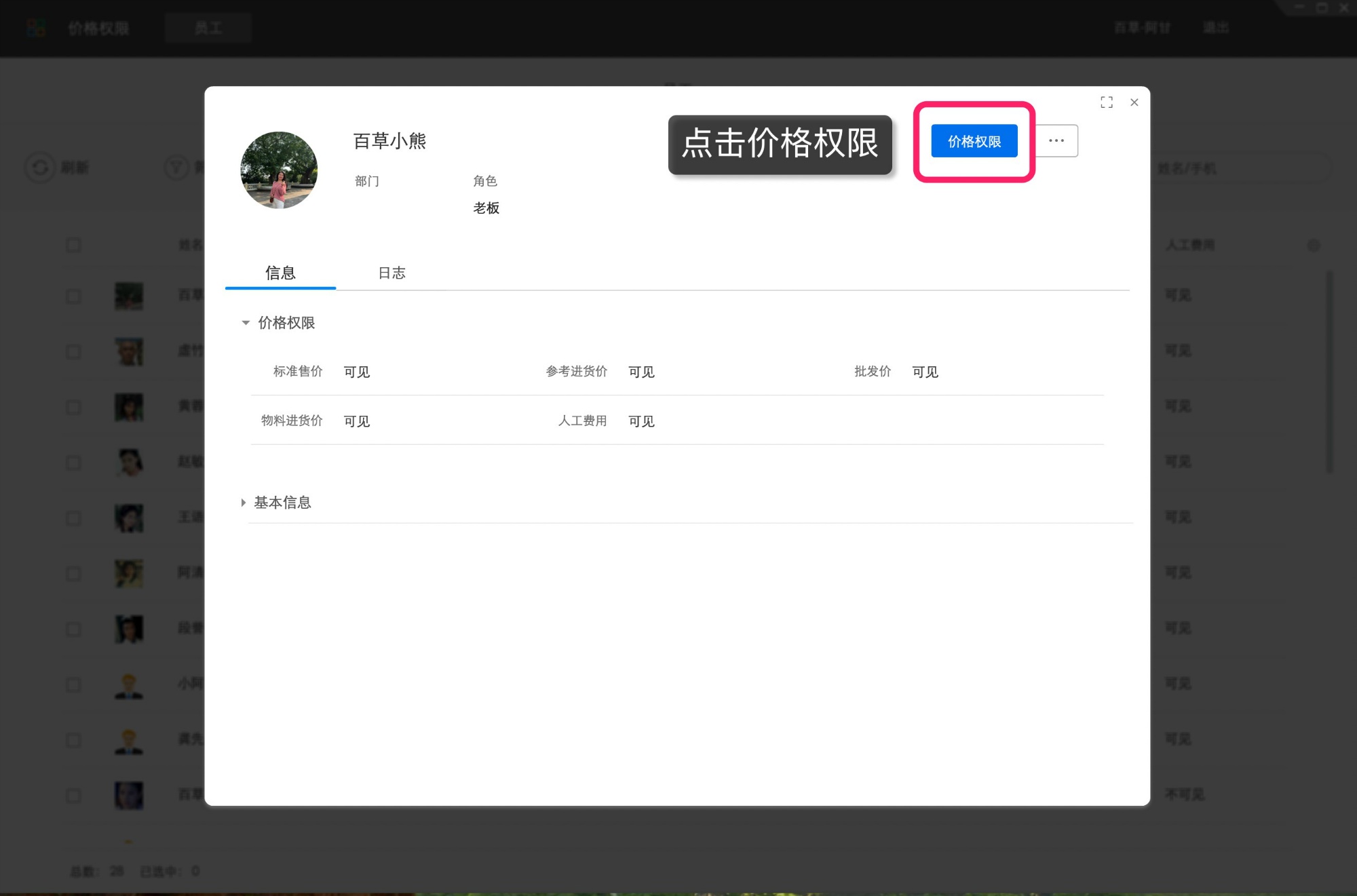The height and width of the screenshot is (896, 1357).
Task: Click 王语's avatar in employee list
Action: [129, 518]
